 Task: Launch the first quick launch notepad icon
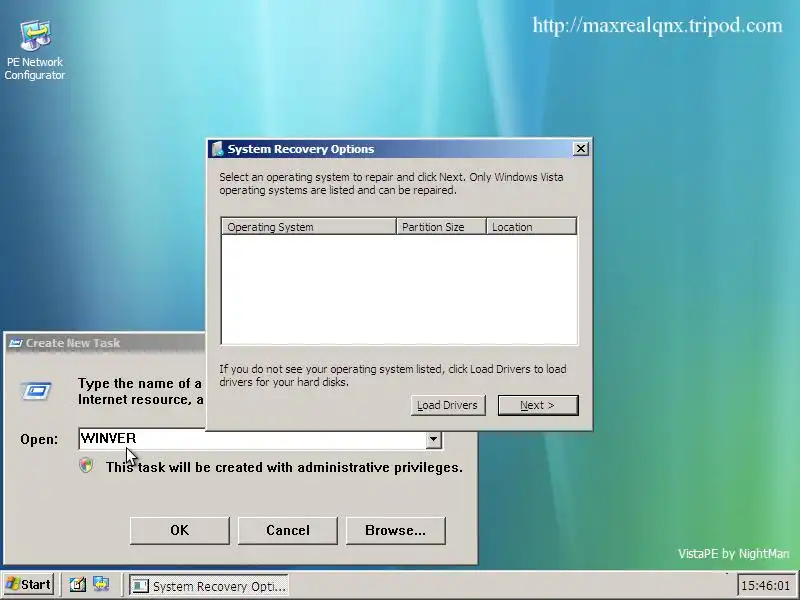coord(78,584)
